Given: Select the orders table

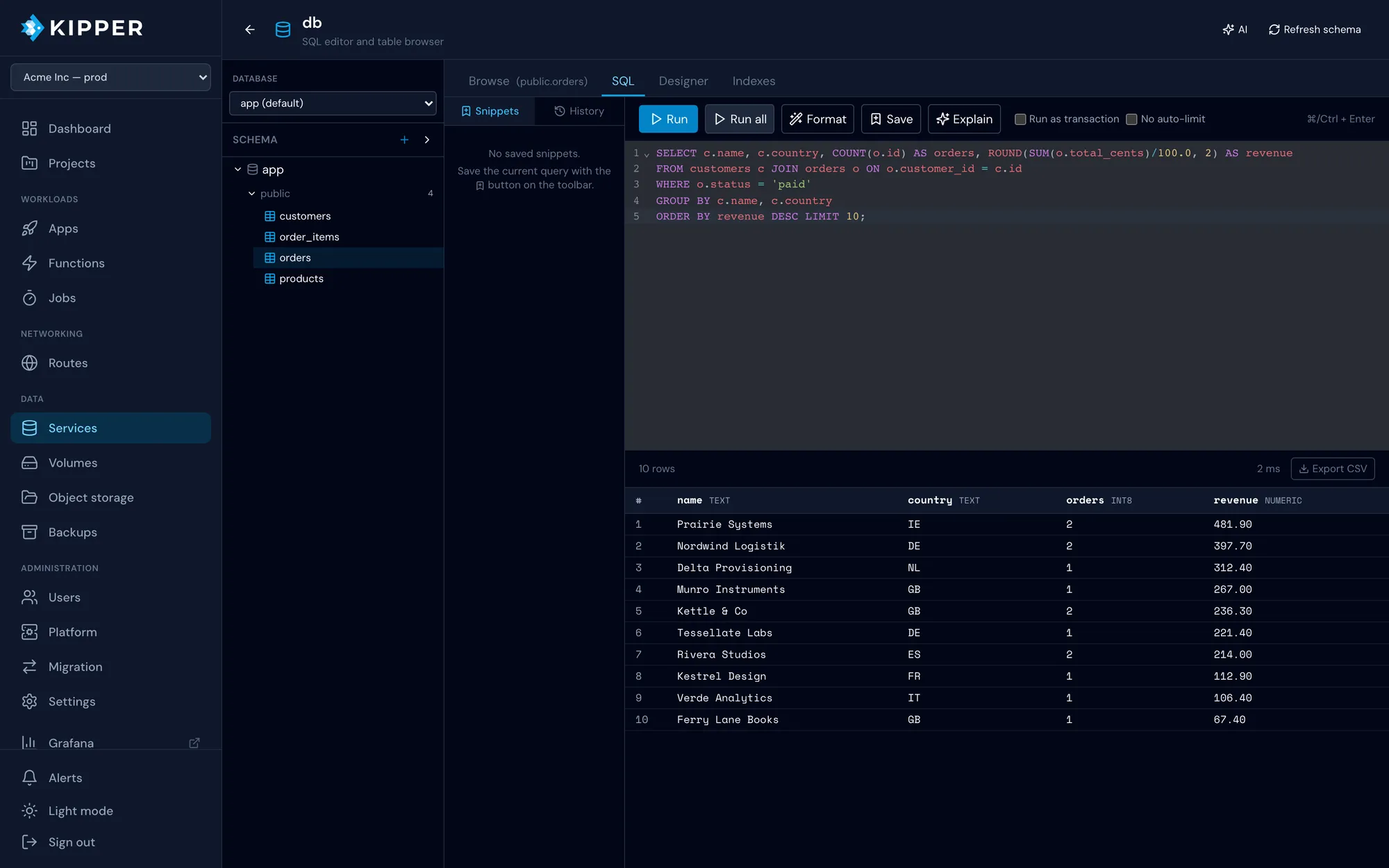Looking at the screenshot, I should tap(349, 258).
